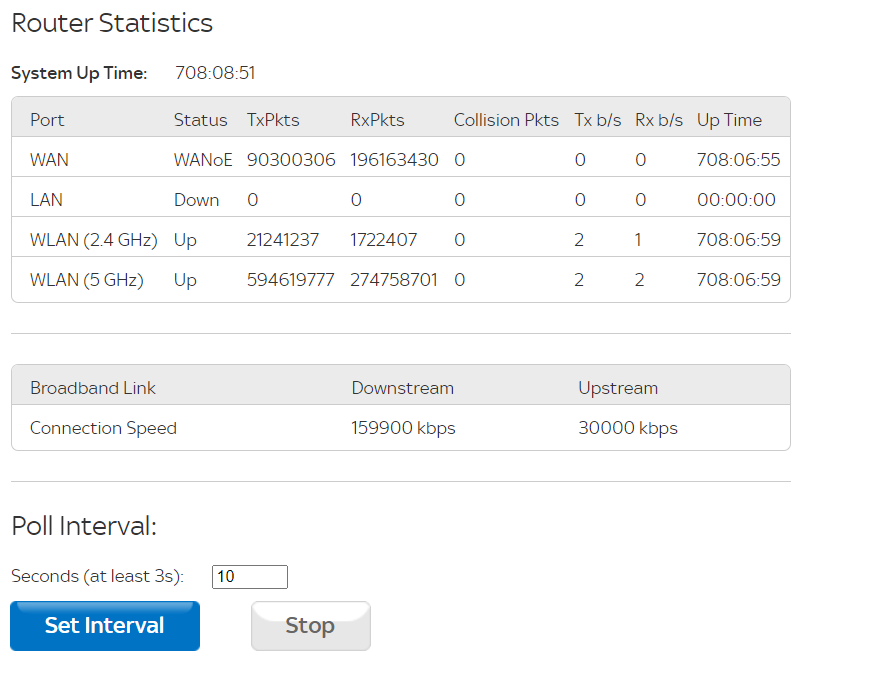This screenshot has height=675, width=880.
Task: Focus the poll interval seconds input field
Action: pyautogui.click(x=250, y=576)
